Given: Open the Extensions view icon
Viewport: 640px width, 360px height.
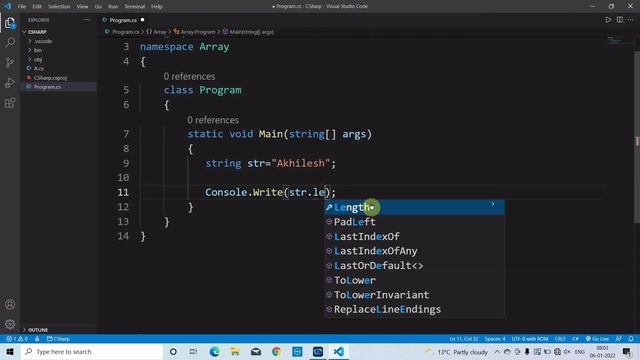Looking at the screenshot, I should pyautogui.click(x=10, y=102).
